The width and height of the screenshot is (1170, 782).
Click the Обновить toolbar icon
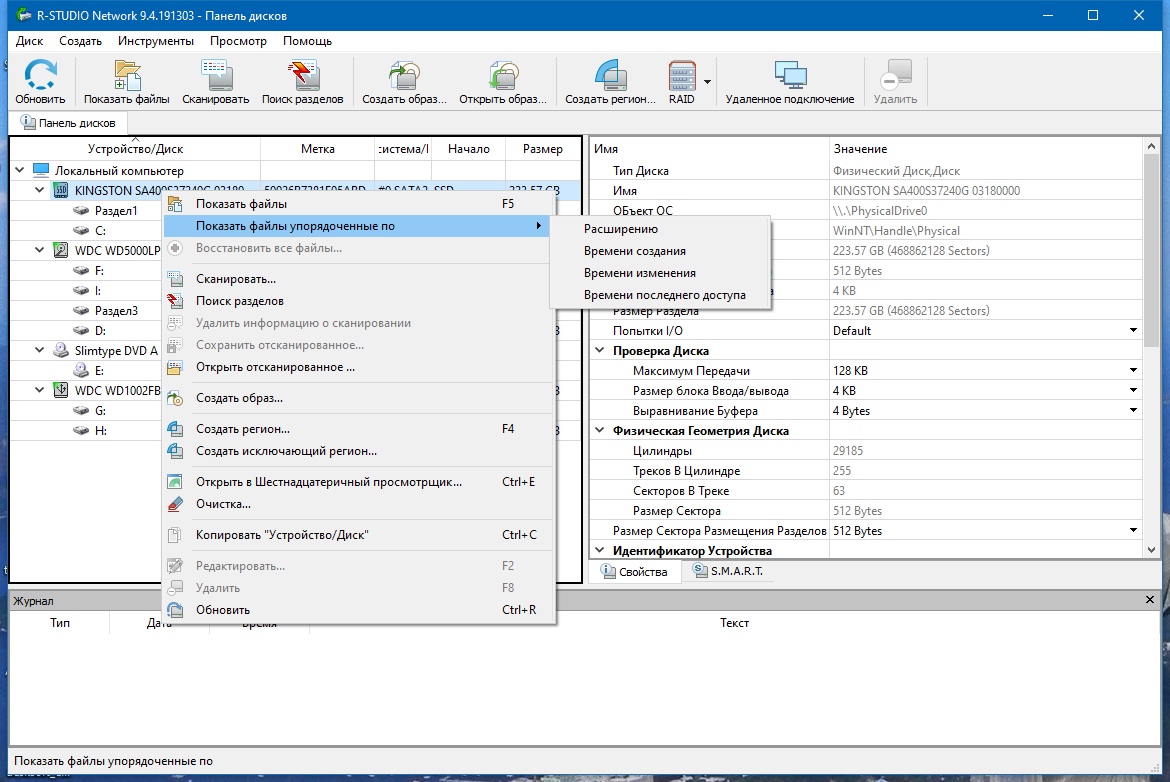(40, 82)
